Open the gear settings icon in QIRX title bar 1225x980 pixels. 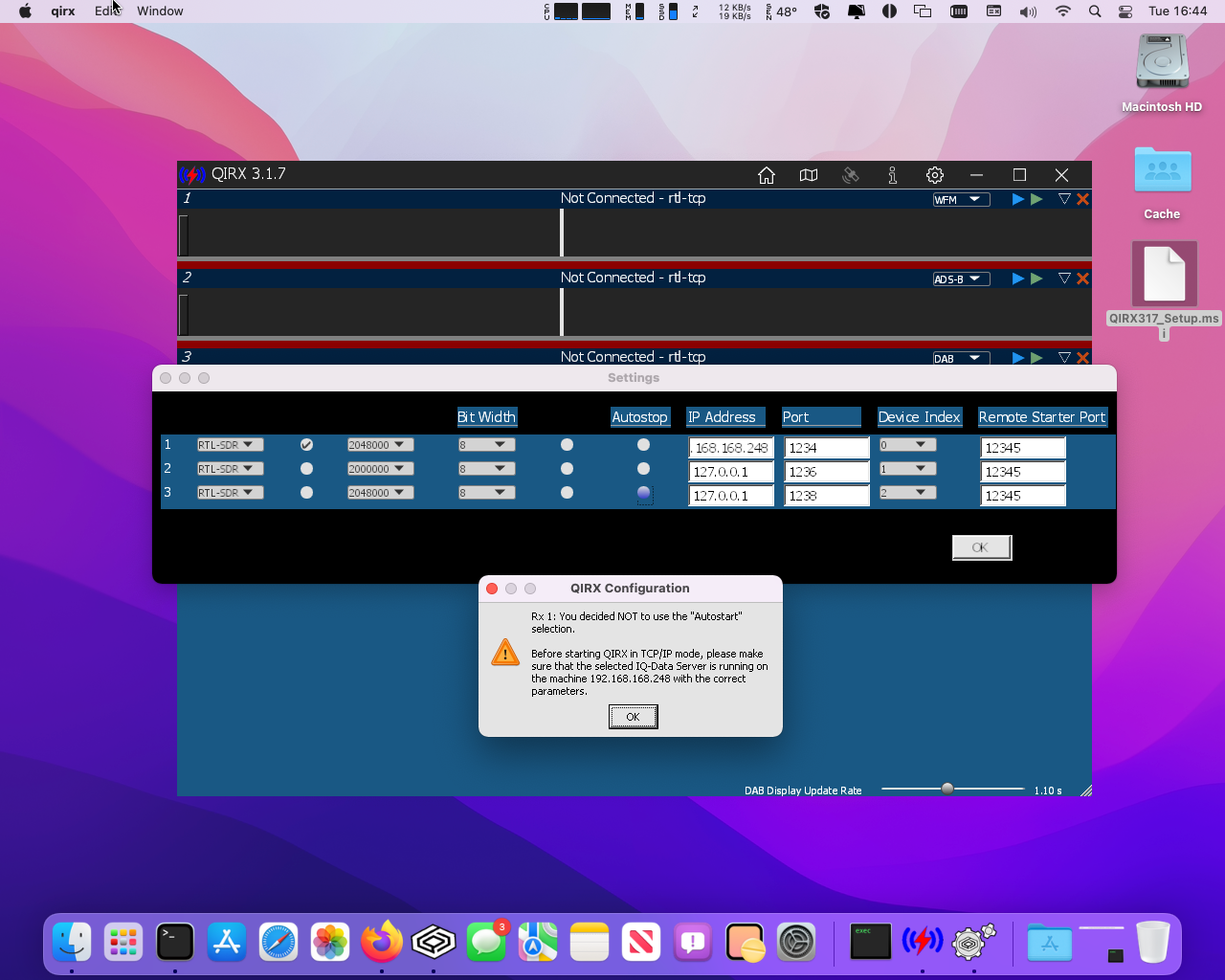935,175
